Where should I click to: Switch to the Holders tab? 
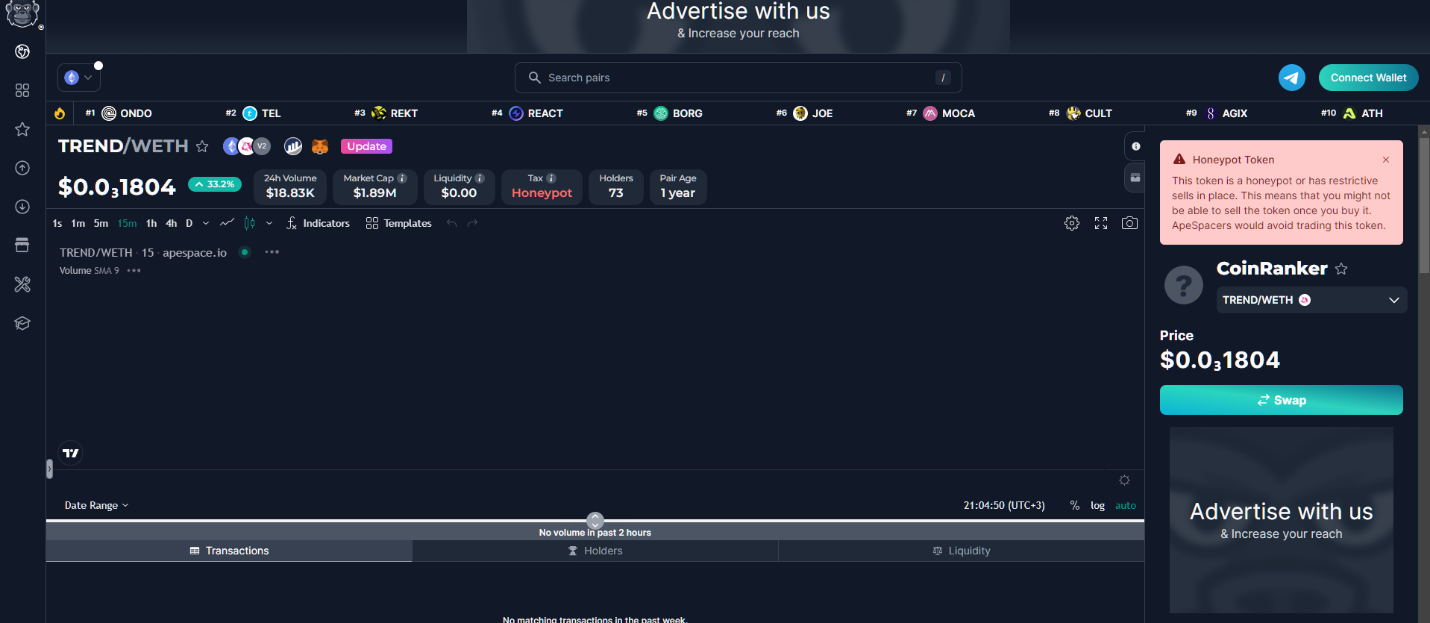[595, 551]
